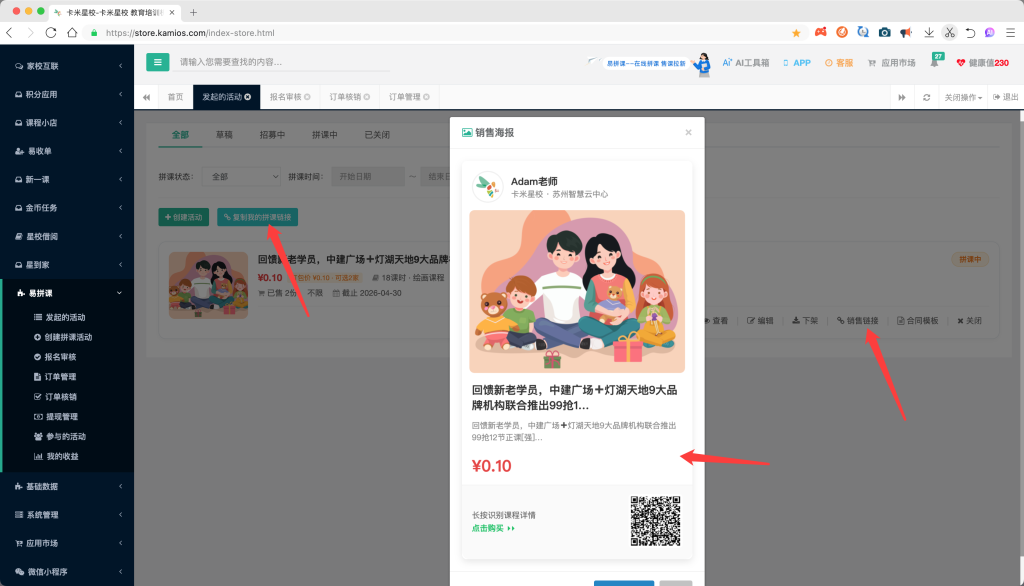Close the 销售海报 dialog
This screenshot has width=1024, height=586.
pos(688,133)
